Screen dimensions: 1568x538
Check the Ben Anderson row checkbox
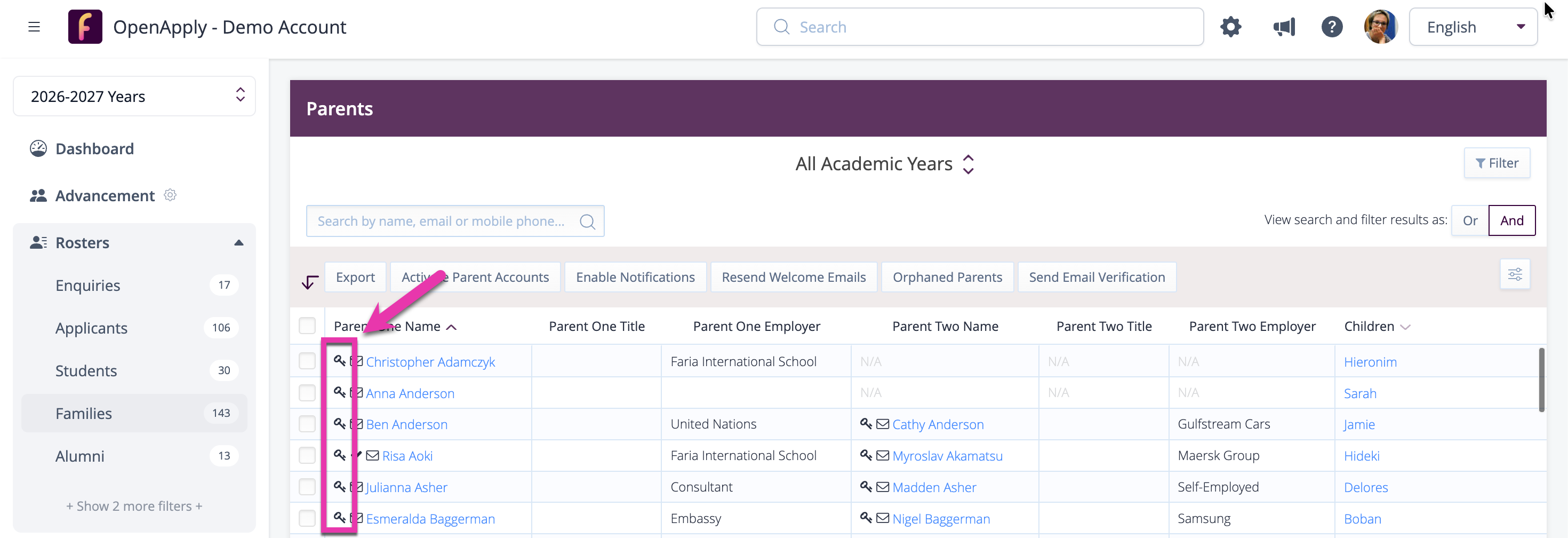click(x=307, y=423)
